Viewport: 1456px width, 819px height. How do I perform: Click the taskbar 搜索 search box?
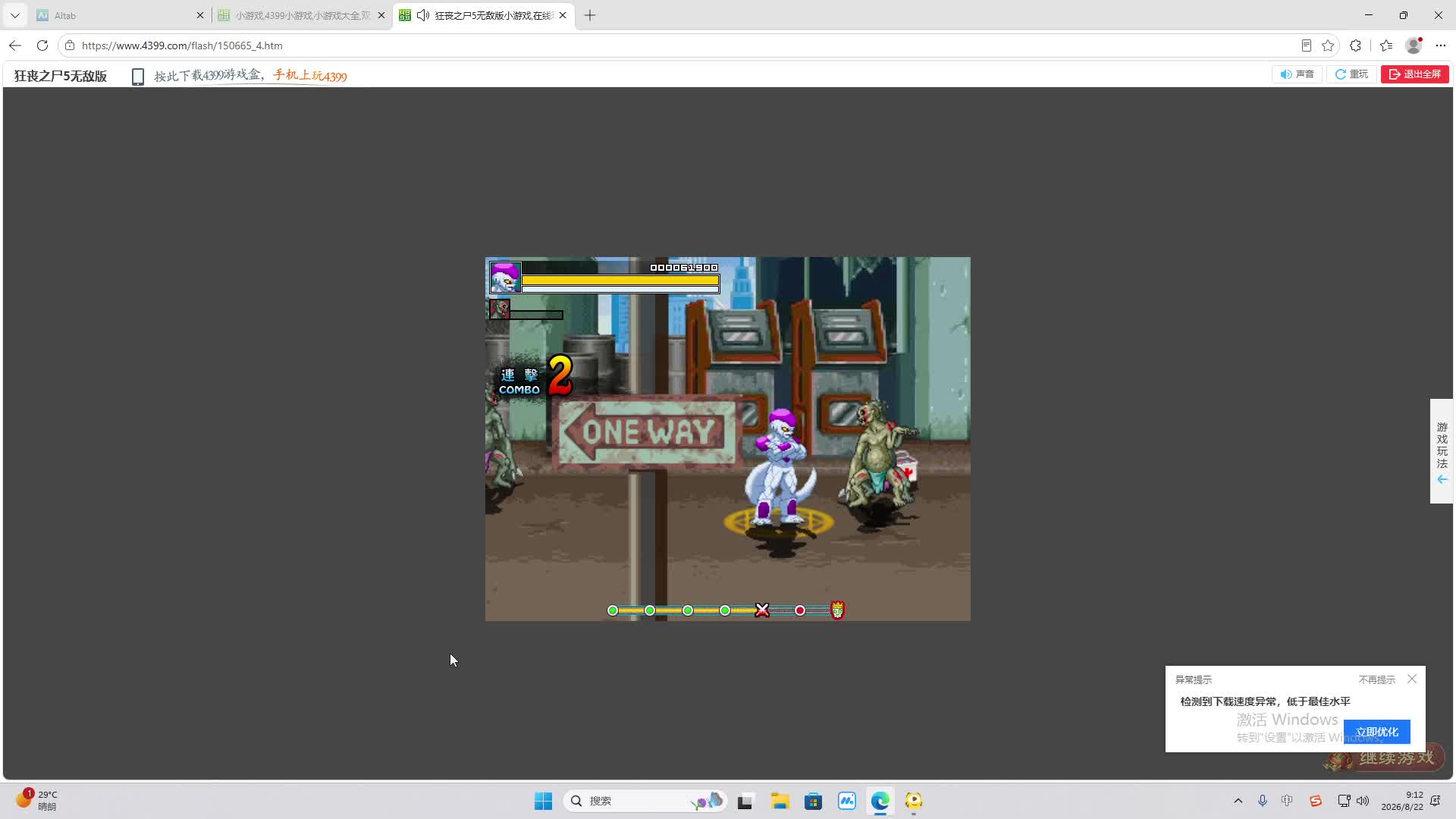point(646,801)
